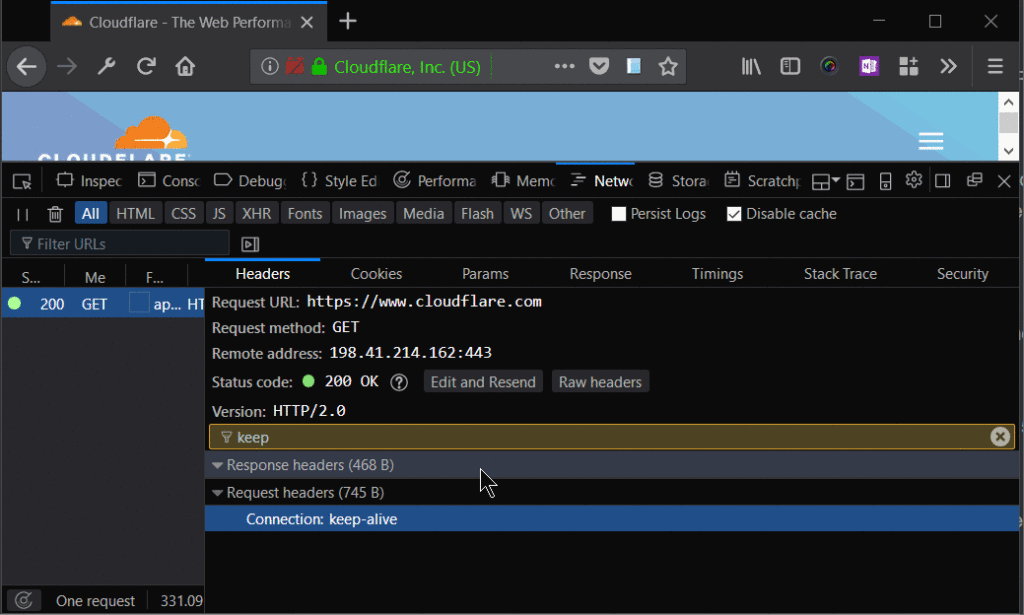Show the Cookies tab of request

376,274
